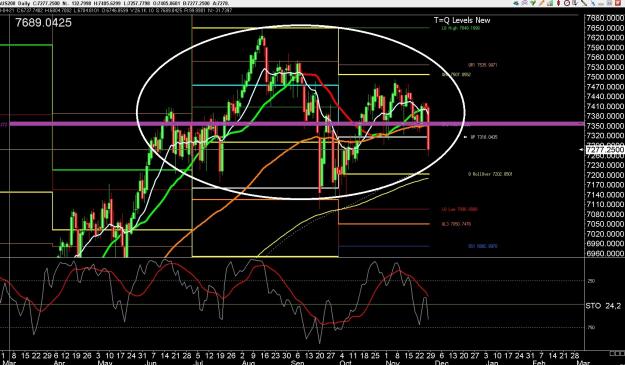Click the 'Aug' month label on time axis
The height and width of the screenshot is (365, 625).
click(x=248, y=363)
